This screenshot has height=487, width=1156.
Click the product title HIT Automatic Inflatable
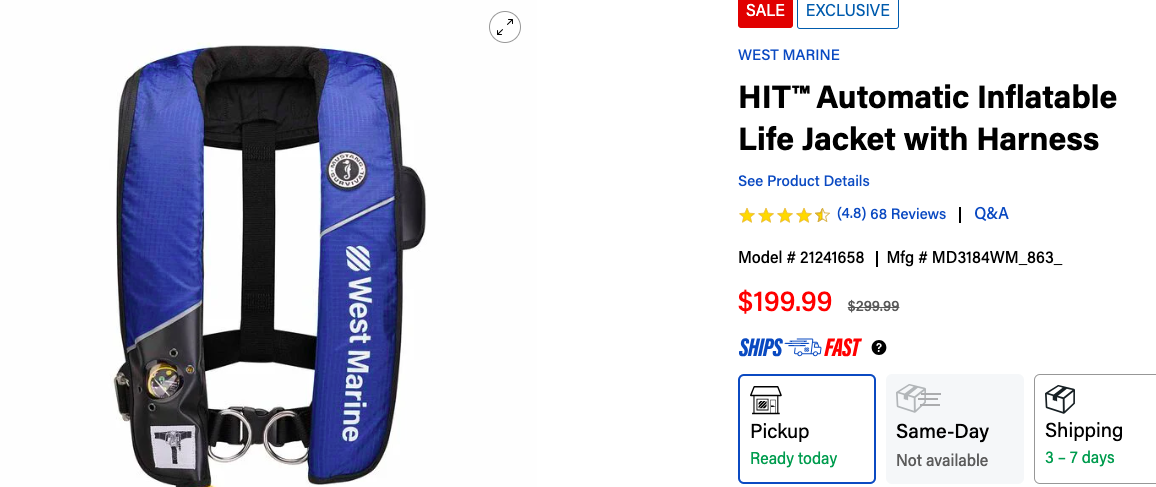927,117
